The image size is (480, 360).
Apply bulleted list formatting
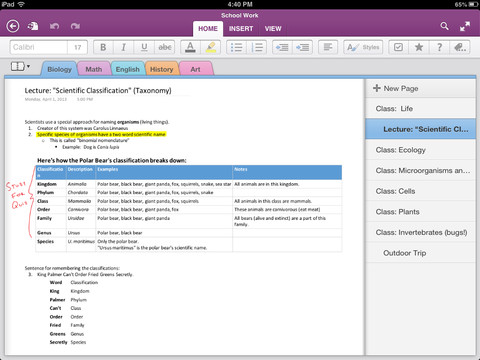[236, 47]
